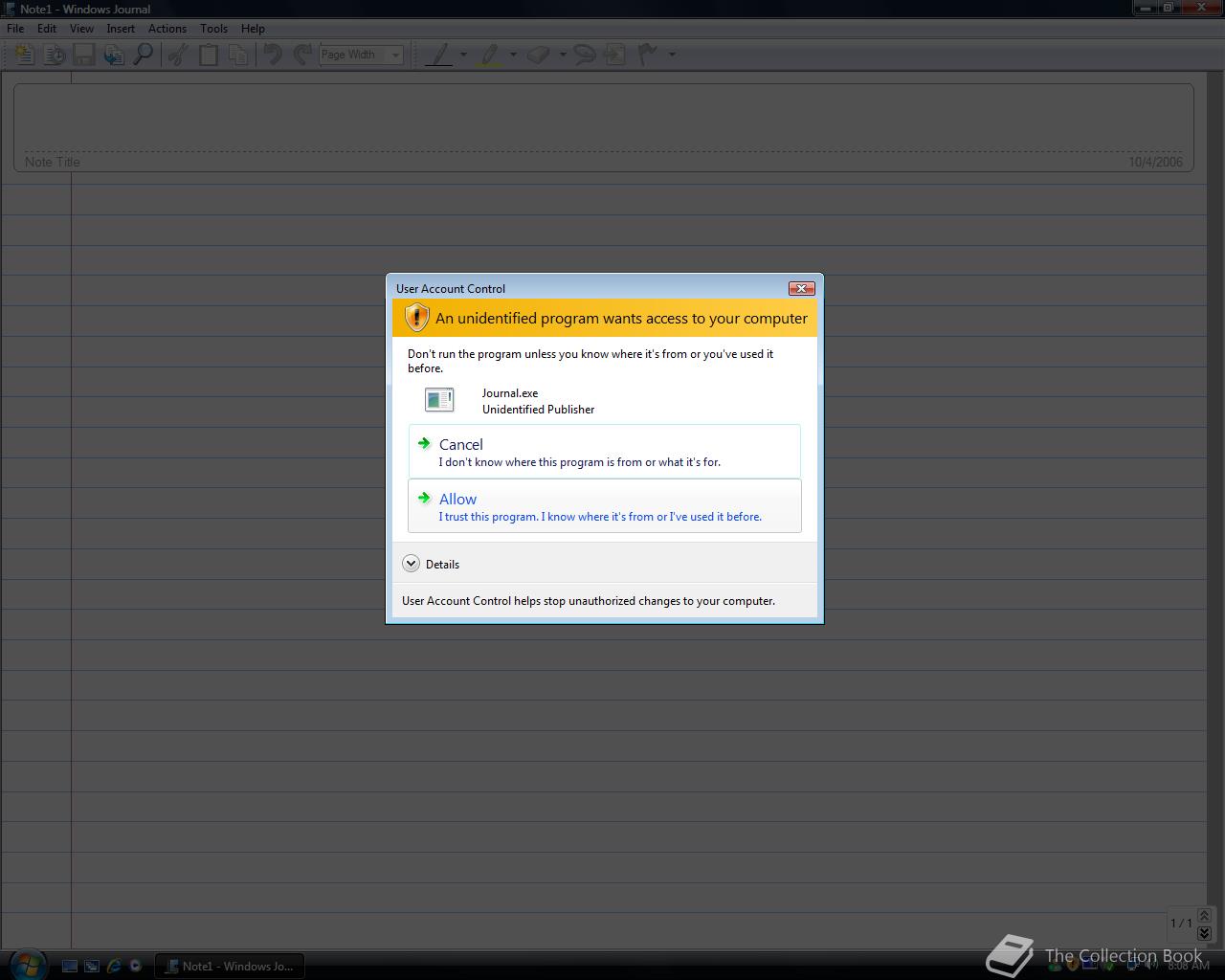
Task: Click the Journal.exe program icon
Action: (439, 400)
